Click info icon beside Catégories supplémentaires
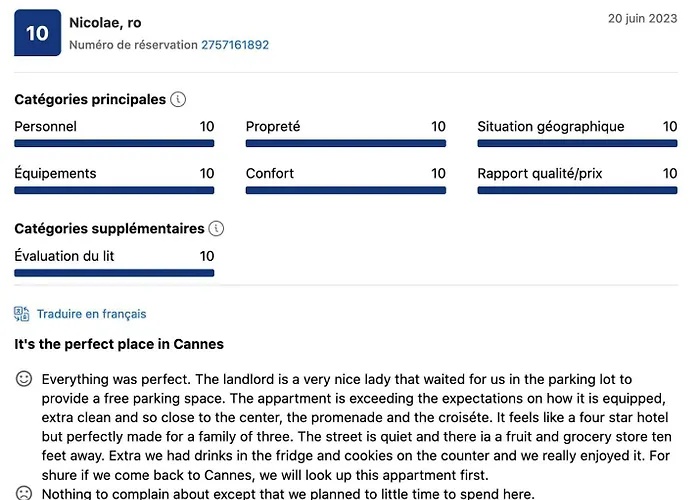Screen dimensions: 700x500 click(x=216, y=229)
